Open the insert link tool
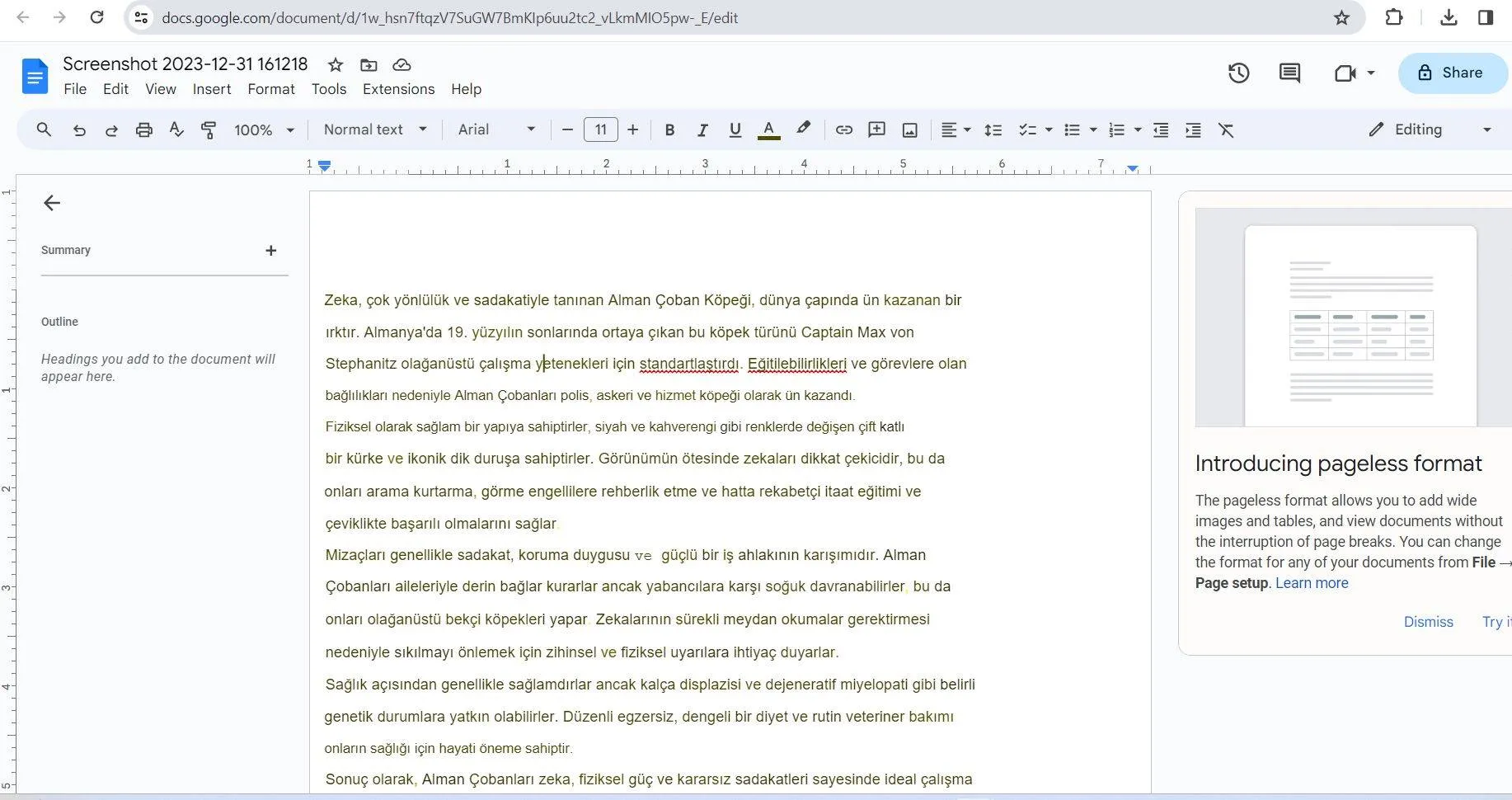 click(x=843, y=129)
